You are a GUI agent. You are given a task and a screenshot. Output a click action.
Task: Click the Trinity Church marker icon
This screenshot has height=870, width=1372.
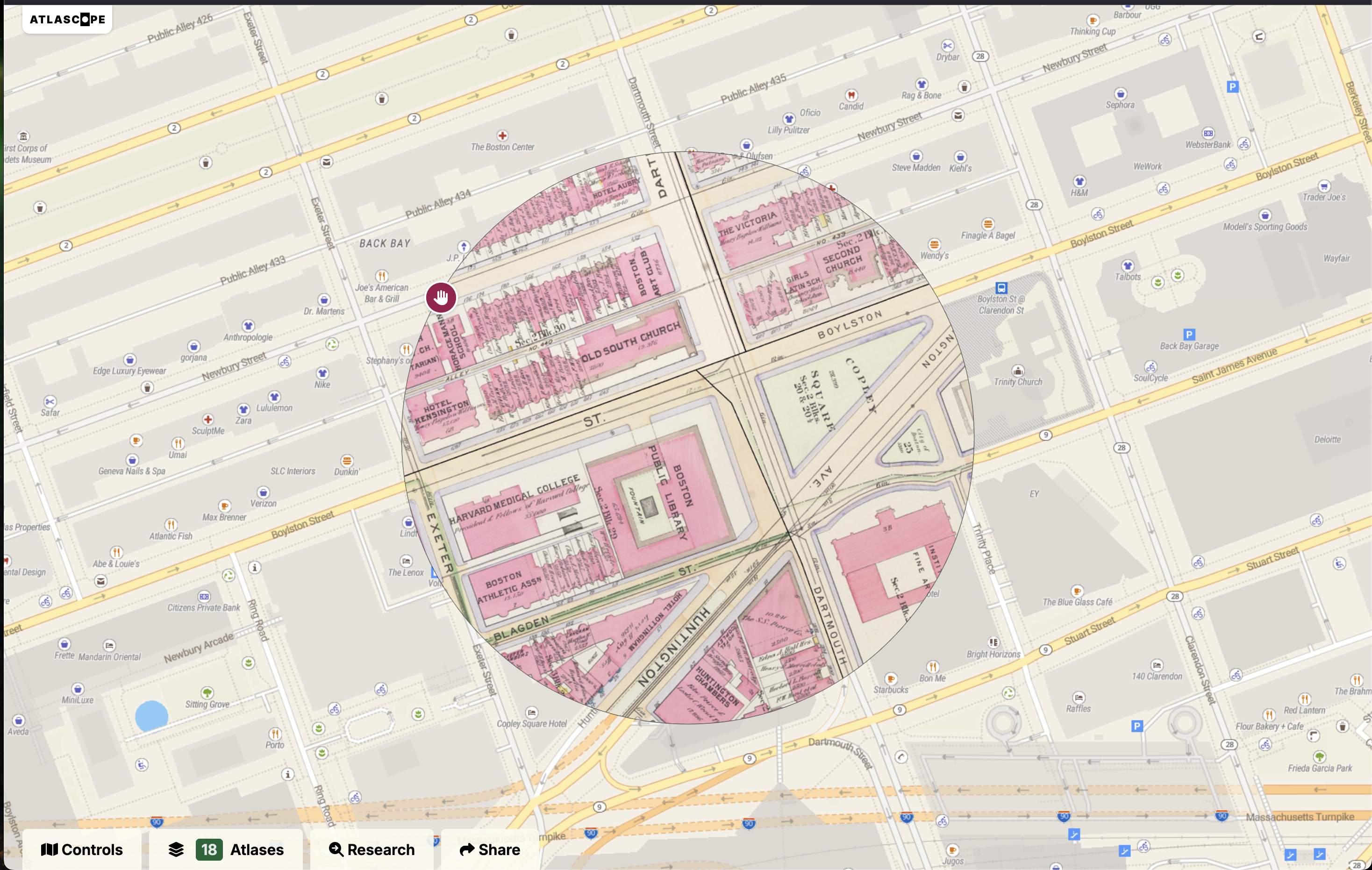point(1018,371)
